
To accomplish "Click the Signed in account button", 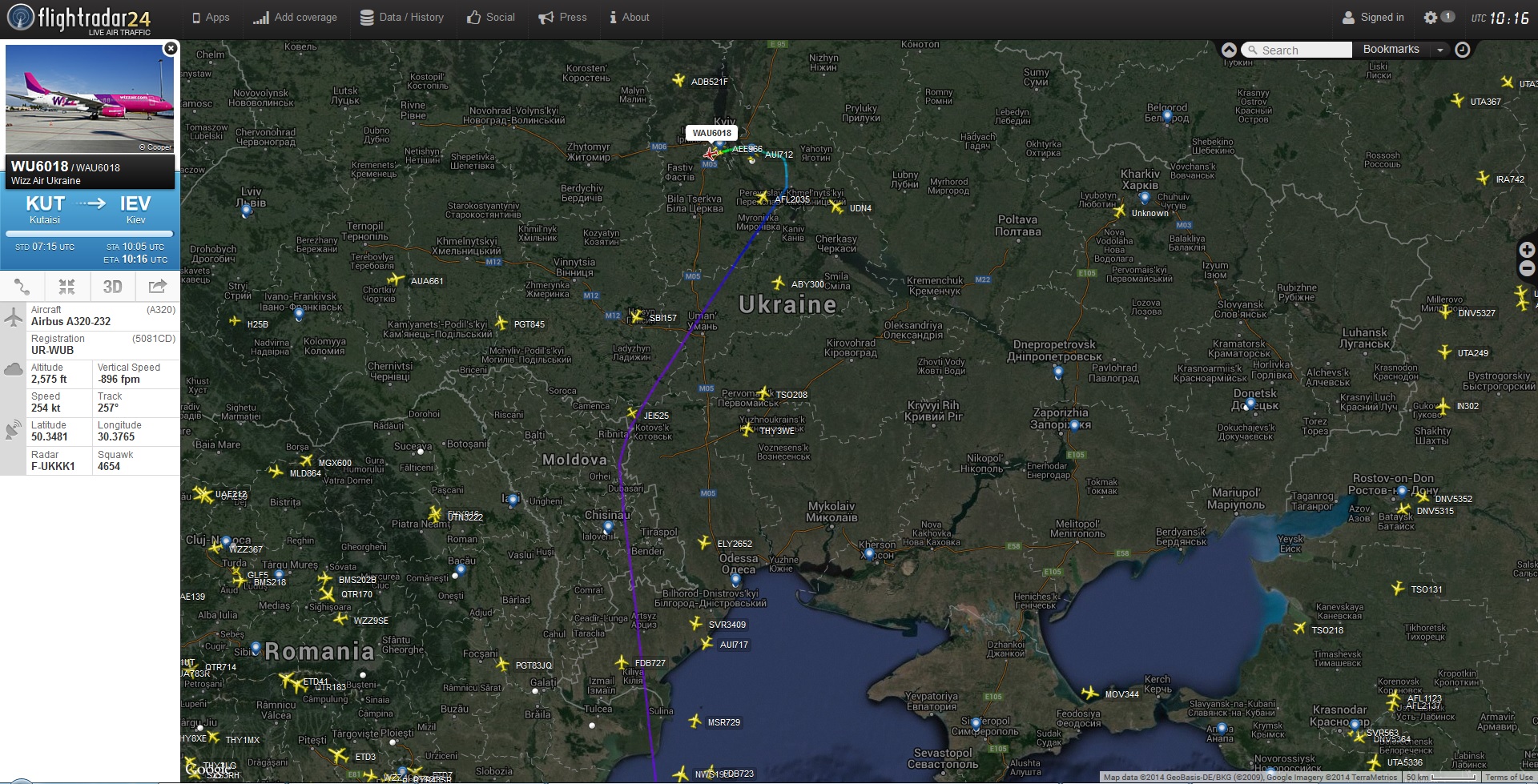I will [x=1373, y=17].
